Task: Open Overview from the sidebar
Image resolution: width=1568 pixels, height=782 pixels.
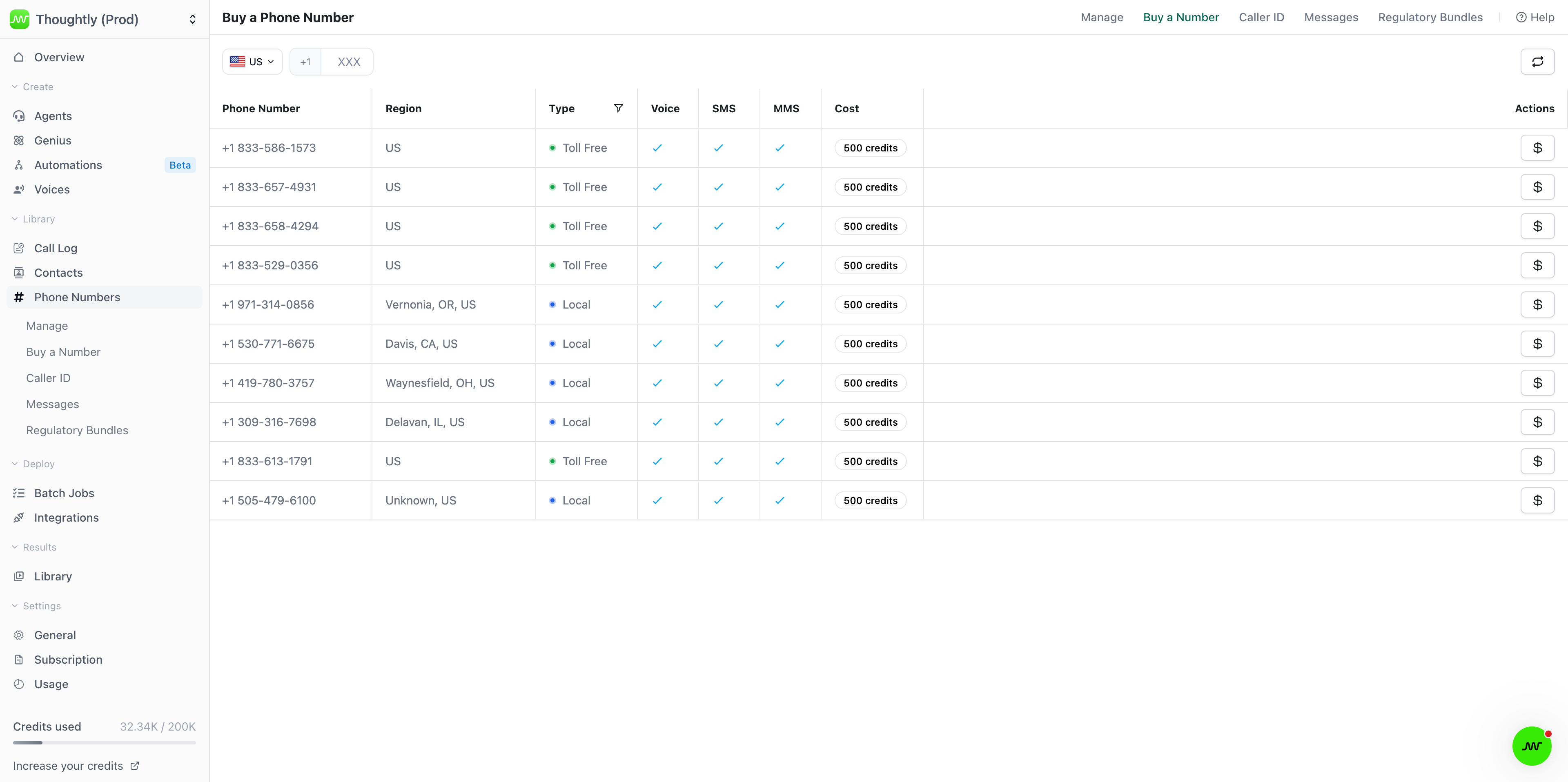Action: click(x=104, y=57)
